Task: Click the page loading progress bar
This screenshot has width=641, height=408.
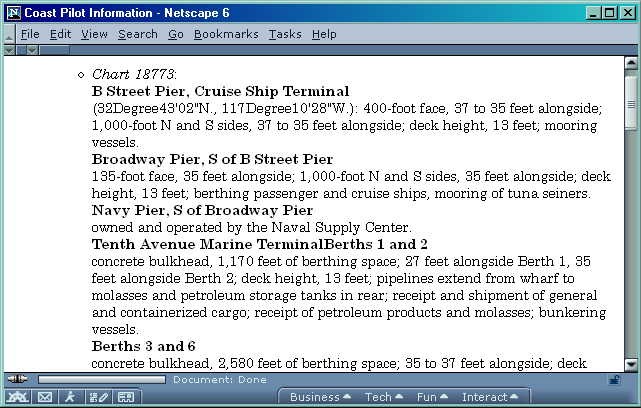Action: pos(102,380)
